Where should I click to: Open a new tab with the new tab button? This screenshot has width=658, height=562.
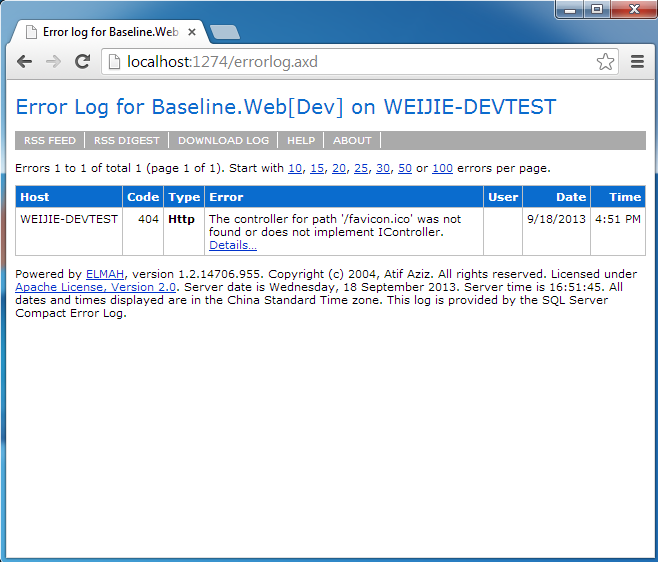(225, 32)
